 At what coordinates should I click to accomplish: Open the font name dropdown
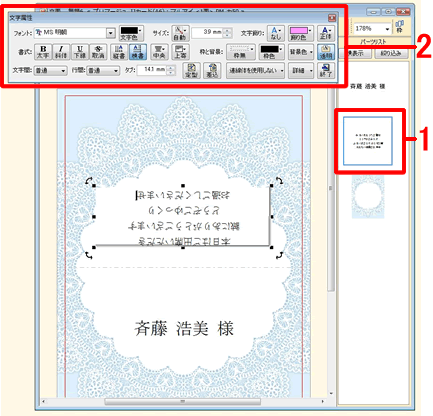pyautogui.click(x=111, y=33)
